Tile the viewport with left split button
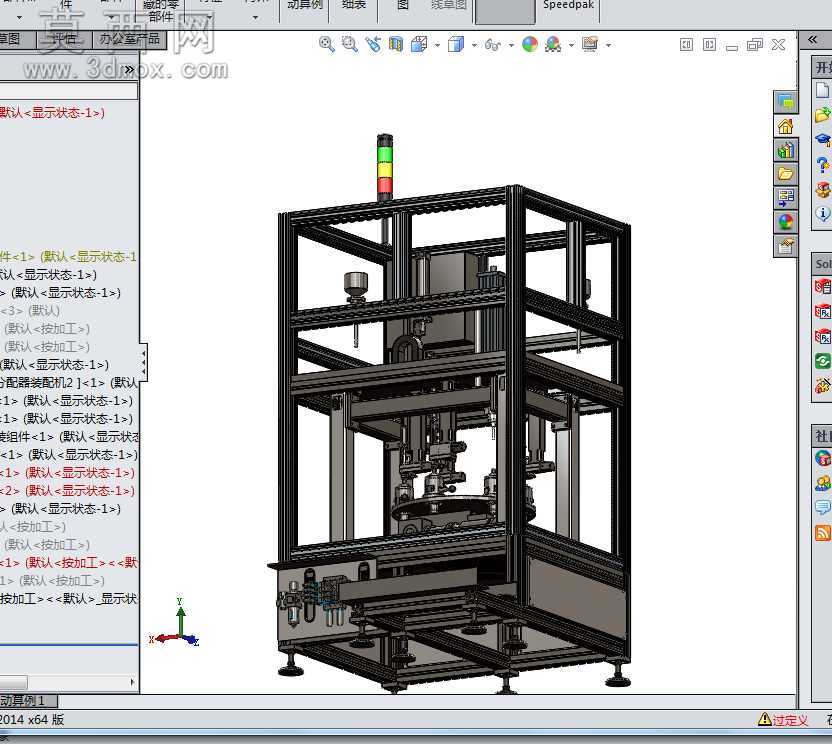Image resolution: width=832 pixels, height=744 pixels. point(686,45)
